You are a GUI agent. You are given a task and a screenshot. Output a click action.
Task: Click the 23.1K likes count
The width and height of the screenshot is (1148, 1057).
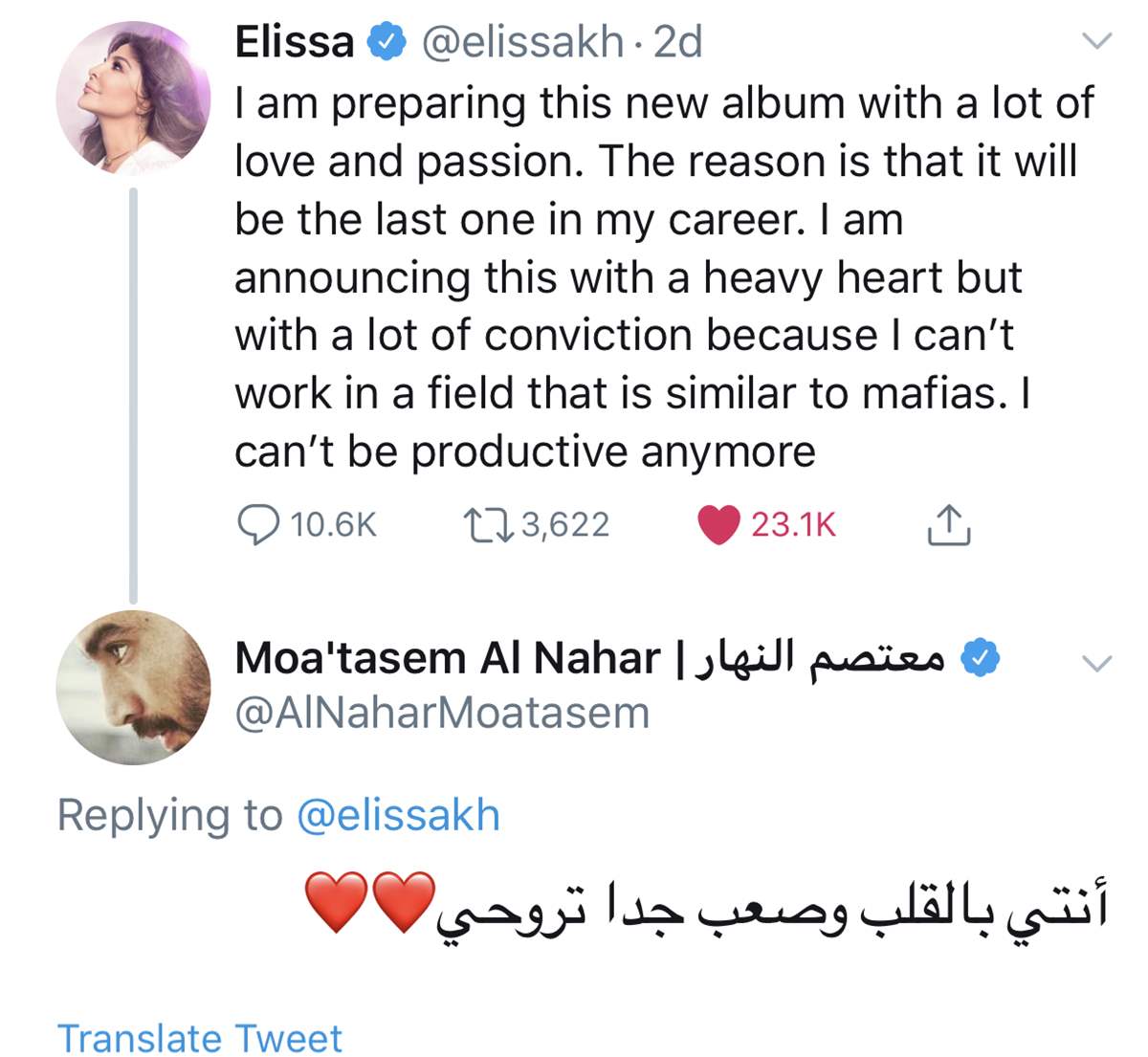(x=793, y=525)
